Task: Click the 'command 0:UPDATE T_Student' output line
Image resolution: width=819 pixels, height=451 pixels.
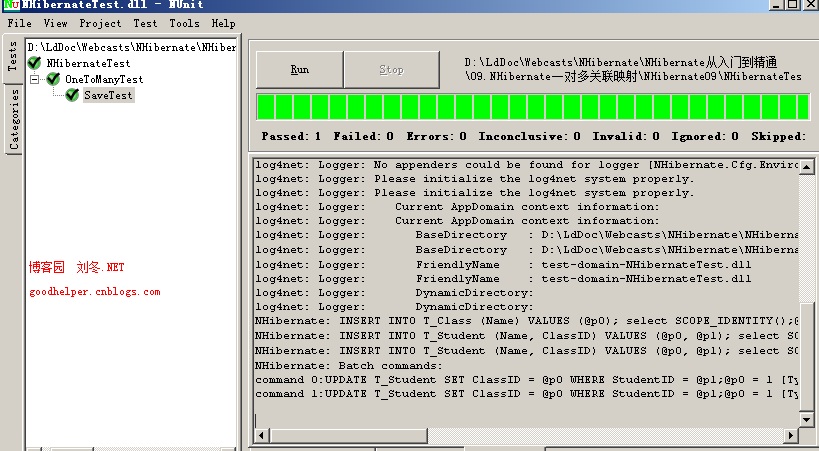Action: (x=526, y=380)
